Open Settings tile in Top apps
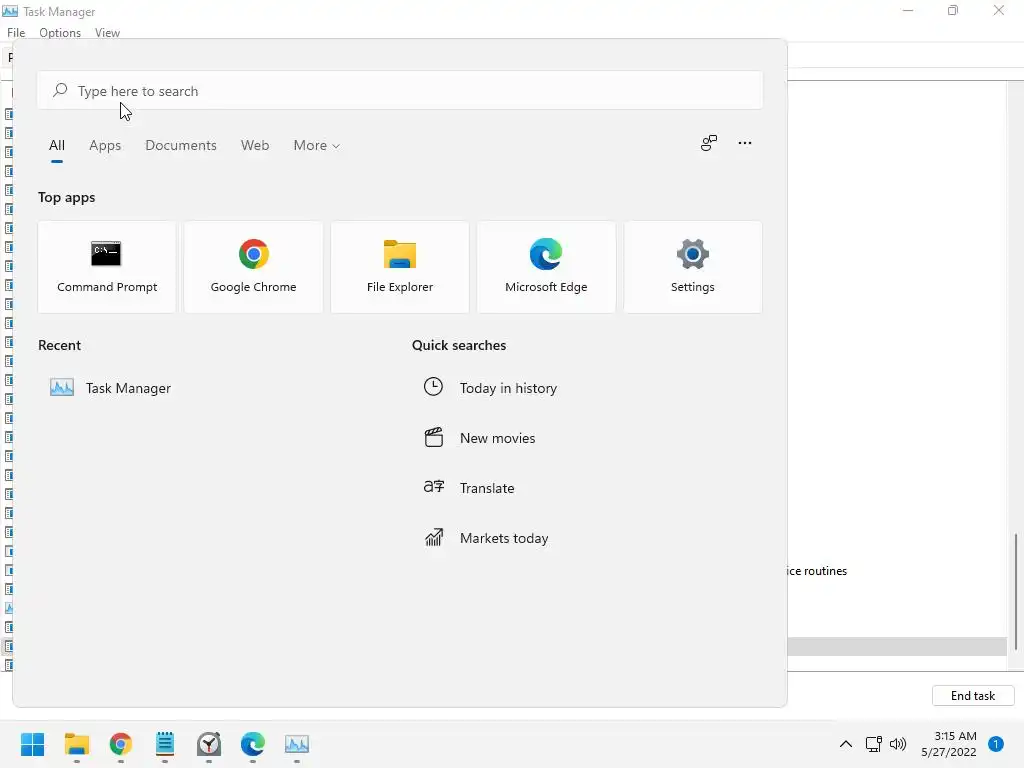 pos(693,266)
